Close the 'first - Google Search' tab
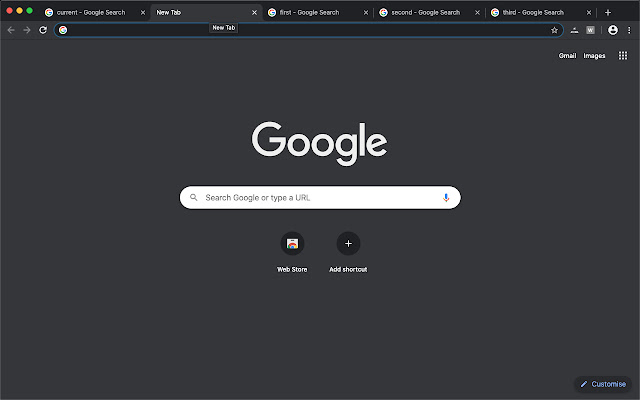This screenshot has width=640, height=400. (366, 13)
